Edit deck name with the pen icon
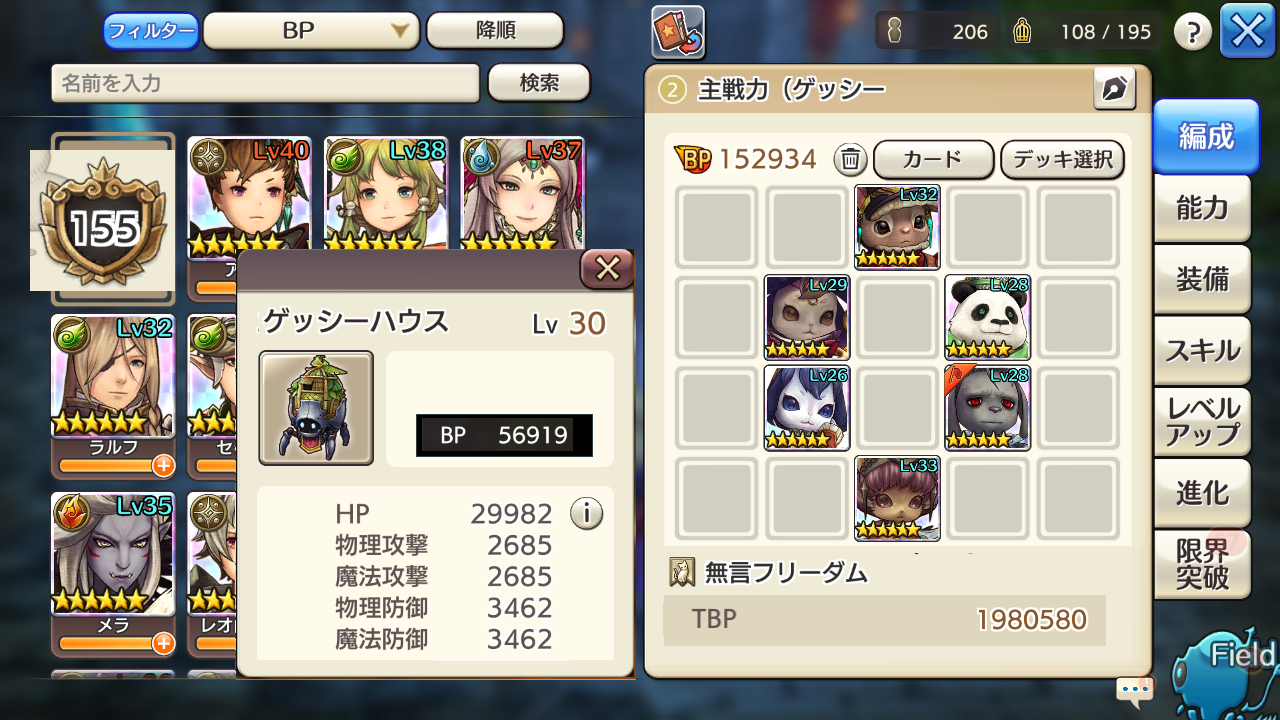Screen dimensions: 1280x720 (x=1115, y=90)
